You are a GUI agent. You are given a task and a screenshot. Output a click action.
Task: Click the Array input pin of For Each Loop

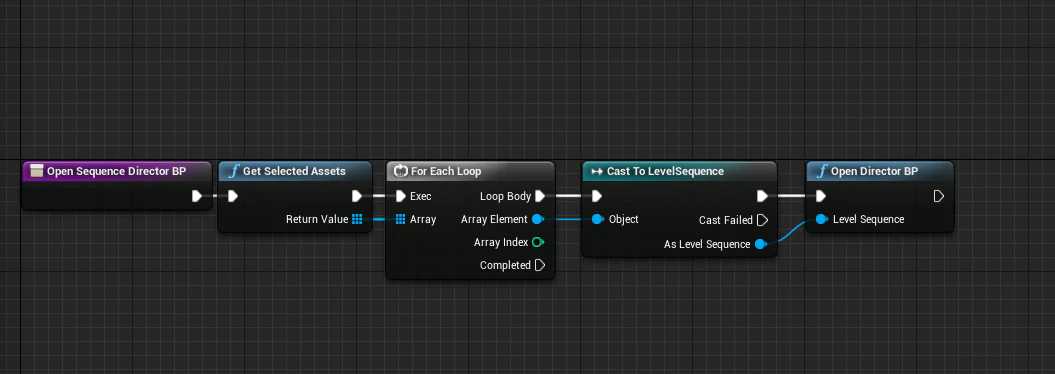400,219
